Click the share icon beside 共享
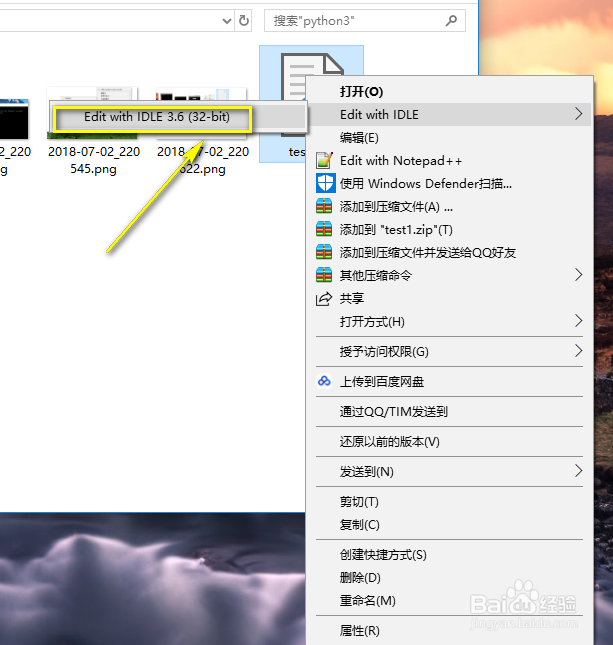The image size is (613, 645). (324, 298)
